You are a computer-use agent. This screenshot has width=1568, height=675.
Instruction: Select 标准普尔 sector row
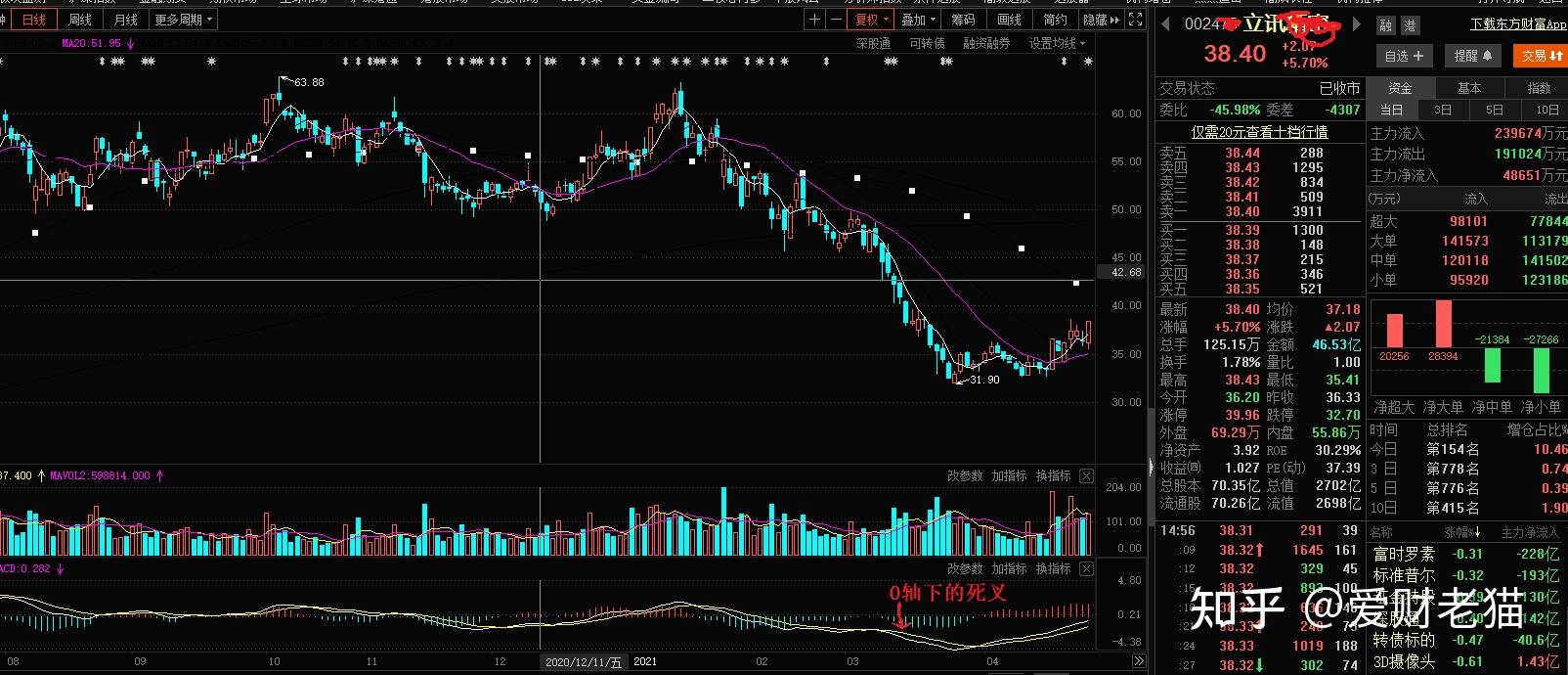pos(1468,575)
